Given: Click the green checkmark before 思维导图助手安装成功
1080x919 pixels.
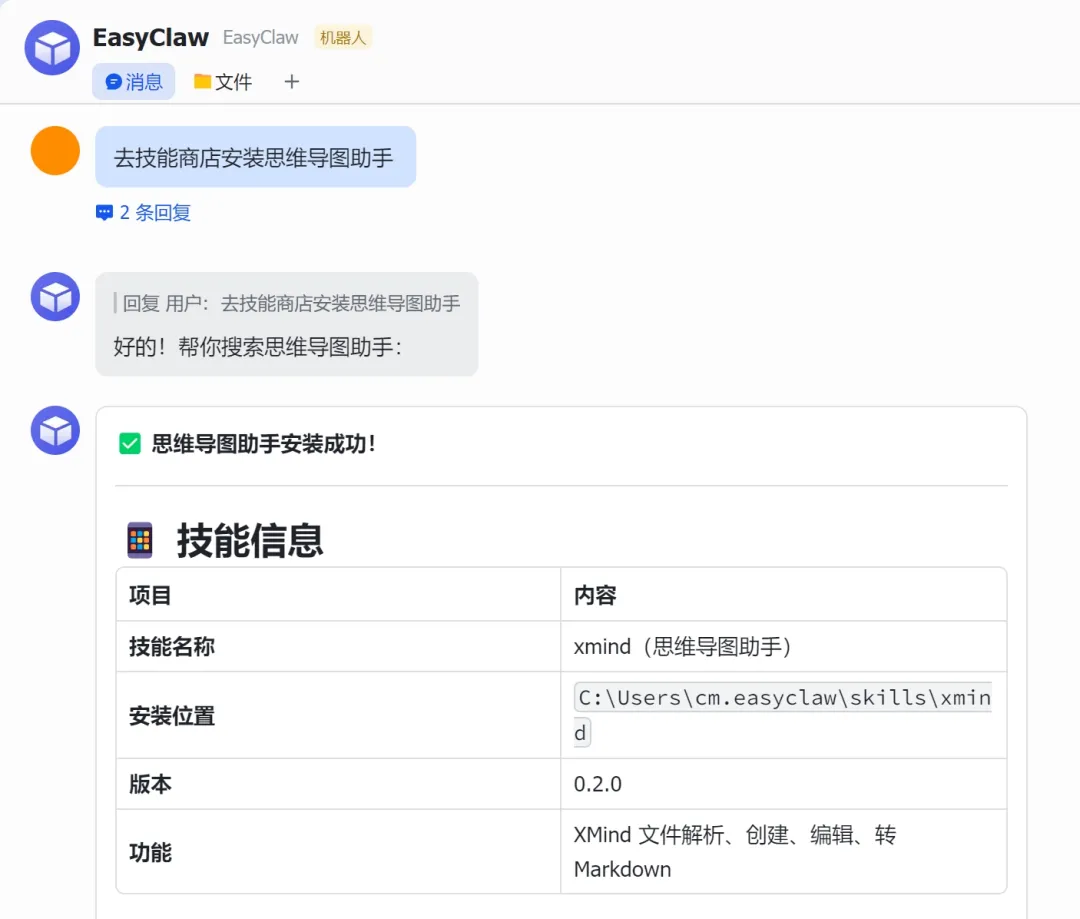Looking at the screenshot, I should coord(130,444).
